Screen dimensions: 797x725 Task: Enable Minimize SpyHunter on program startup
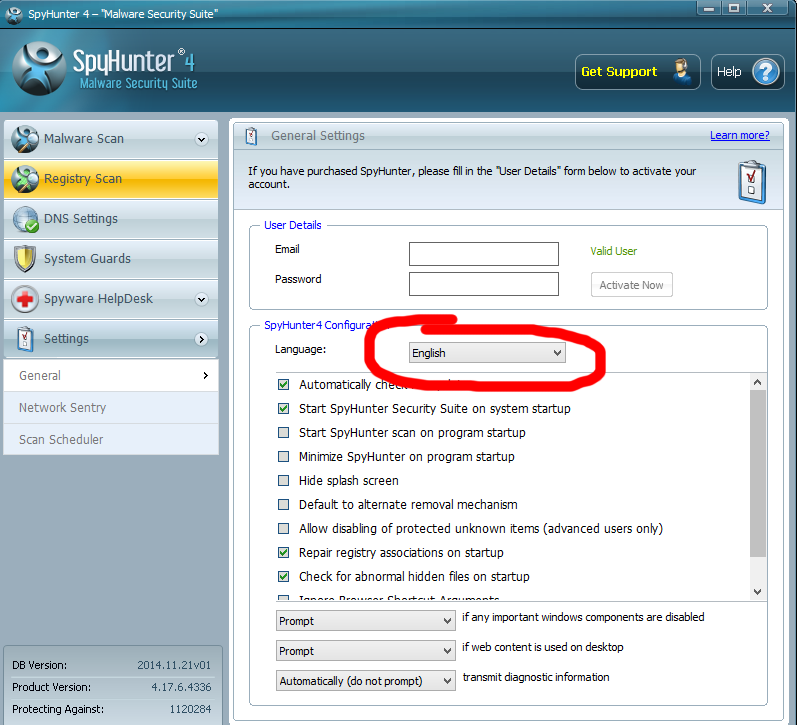(x=284, y=457)
